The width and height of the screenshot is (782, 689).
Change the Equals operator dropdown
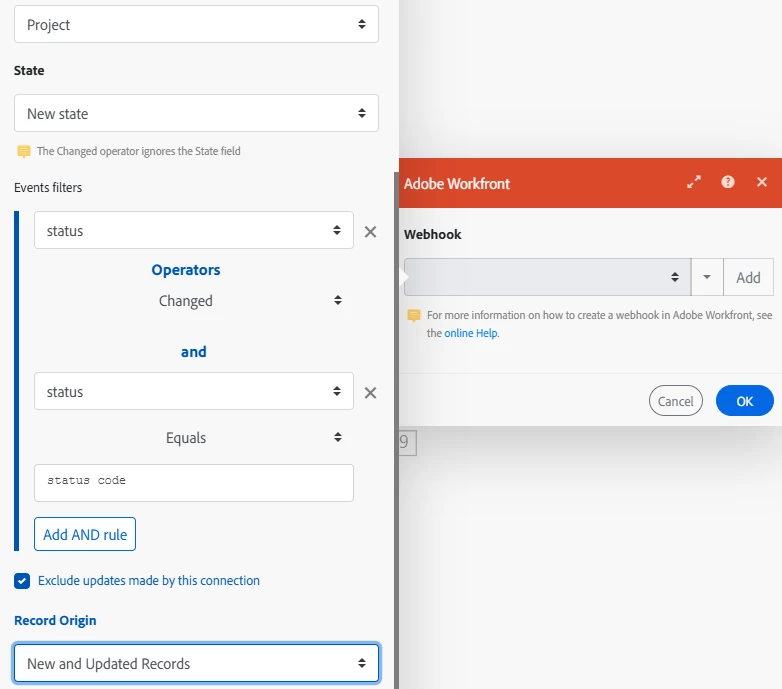pyautogui.click(x=194, y=437)
